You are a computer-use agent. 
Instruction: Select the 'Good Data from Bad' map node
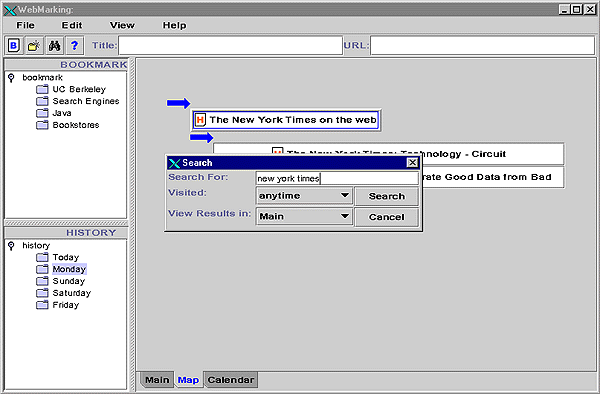point(493,177)
